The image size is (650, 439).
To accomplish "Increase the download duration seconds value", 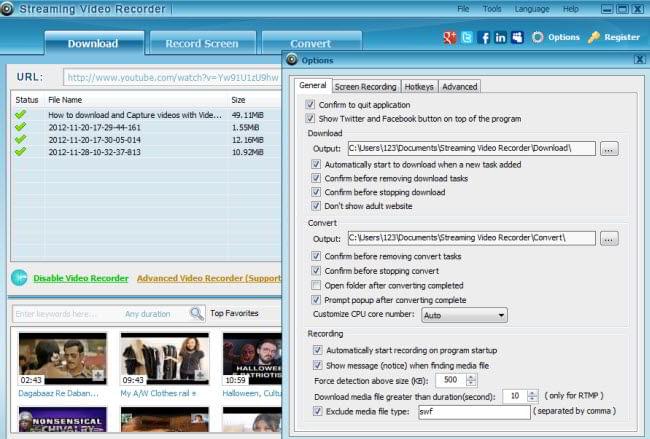I will pos(532,393).
